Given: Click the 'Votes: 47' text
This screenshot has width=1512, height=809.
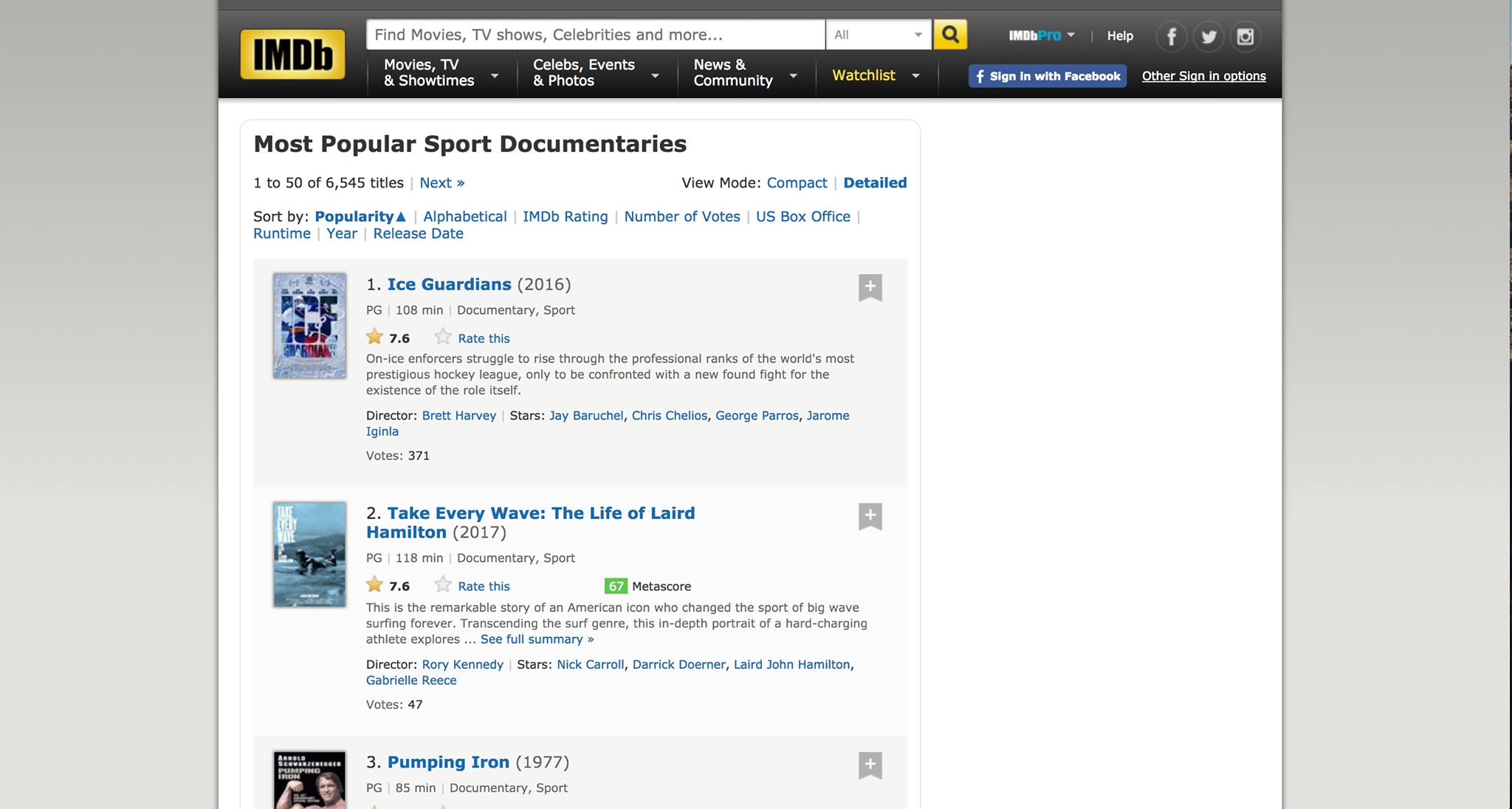Looking at the screenshot, I should click(394, 705).
